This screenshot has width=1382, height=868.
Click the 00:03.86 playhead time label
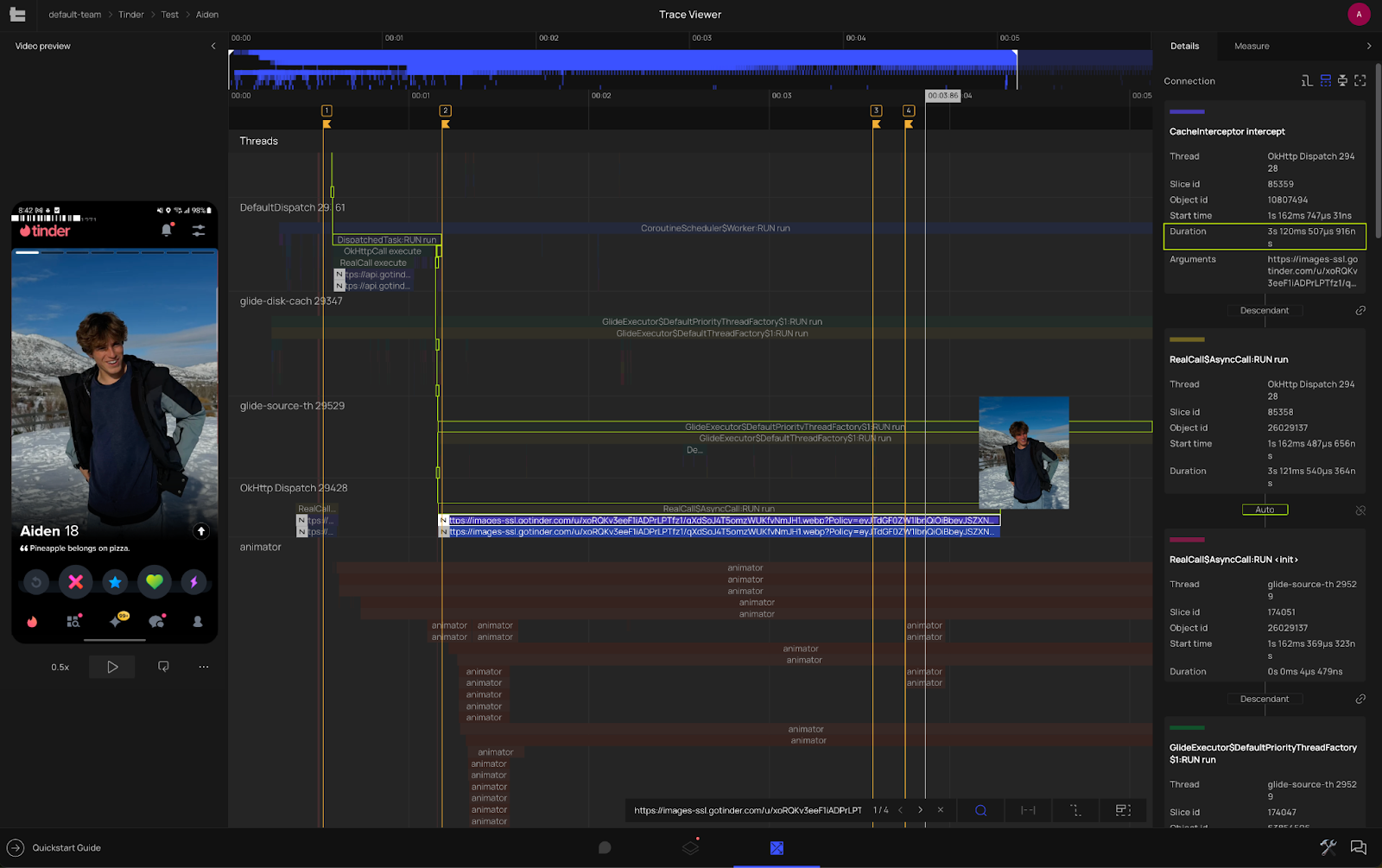click(942, 96)
